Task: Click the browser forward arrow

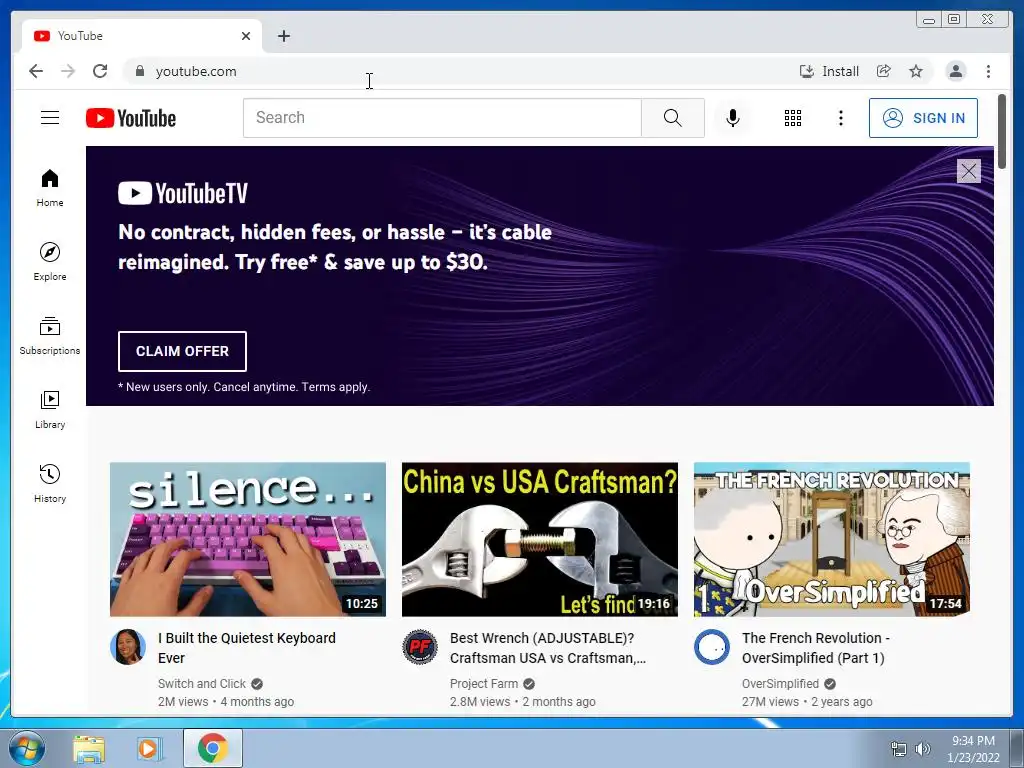Action: coord(68,71)
